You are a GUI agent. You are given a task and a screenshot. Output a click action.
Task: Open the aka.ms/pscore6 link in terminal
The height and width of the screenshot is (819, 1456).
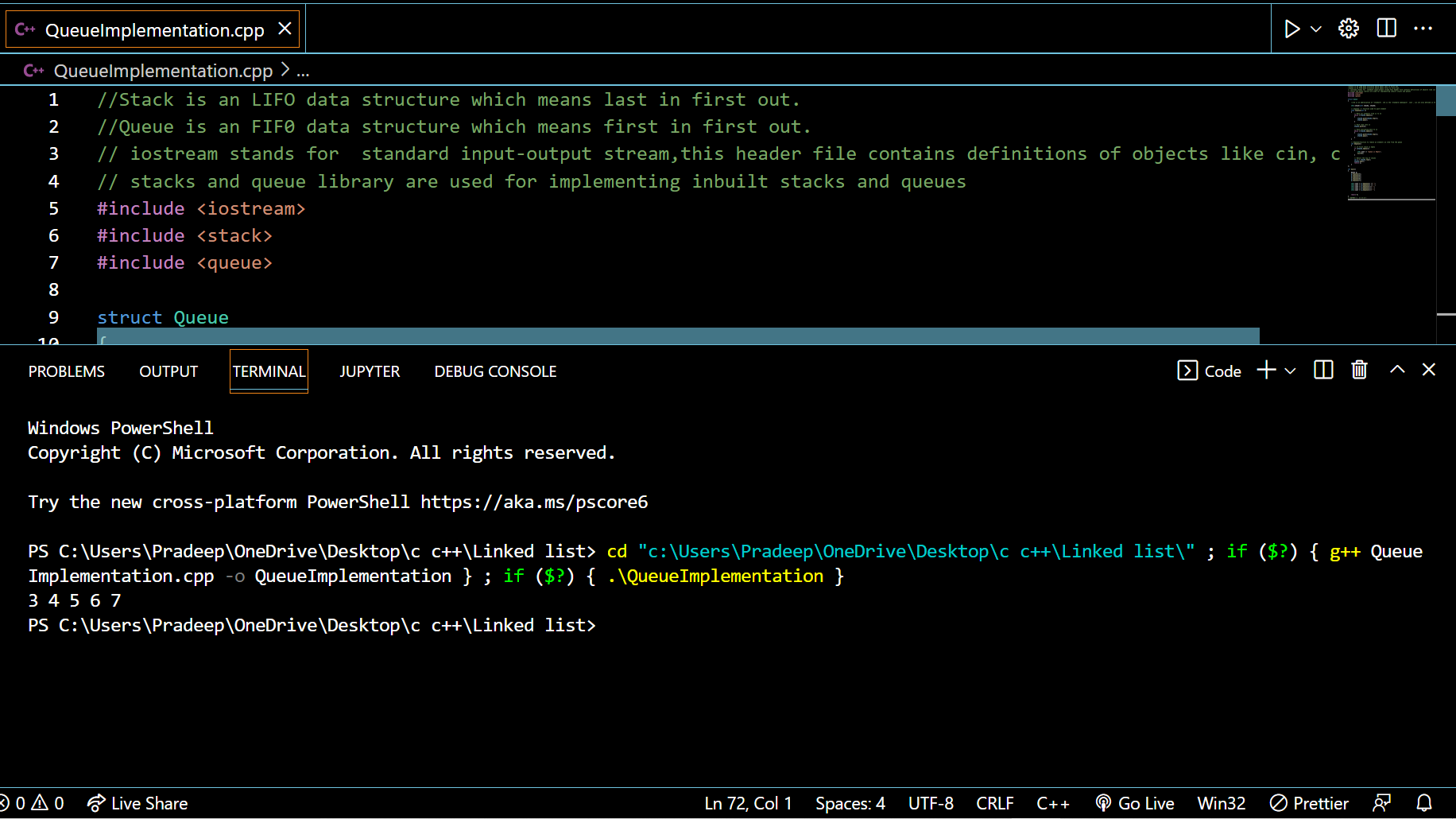coord(534,502)
